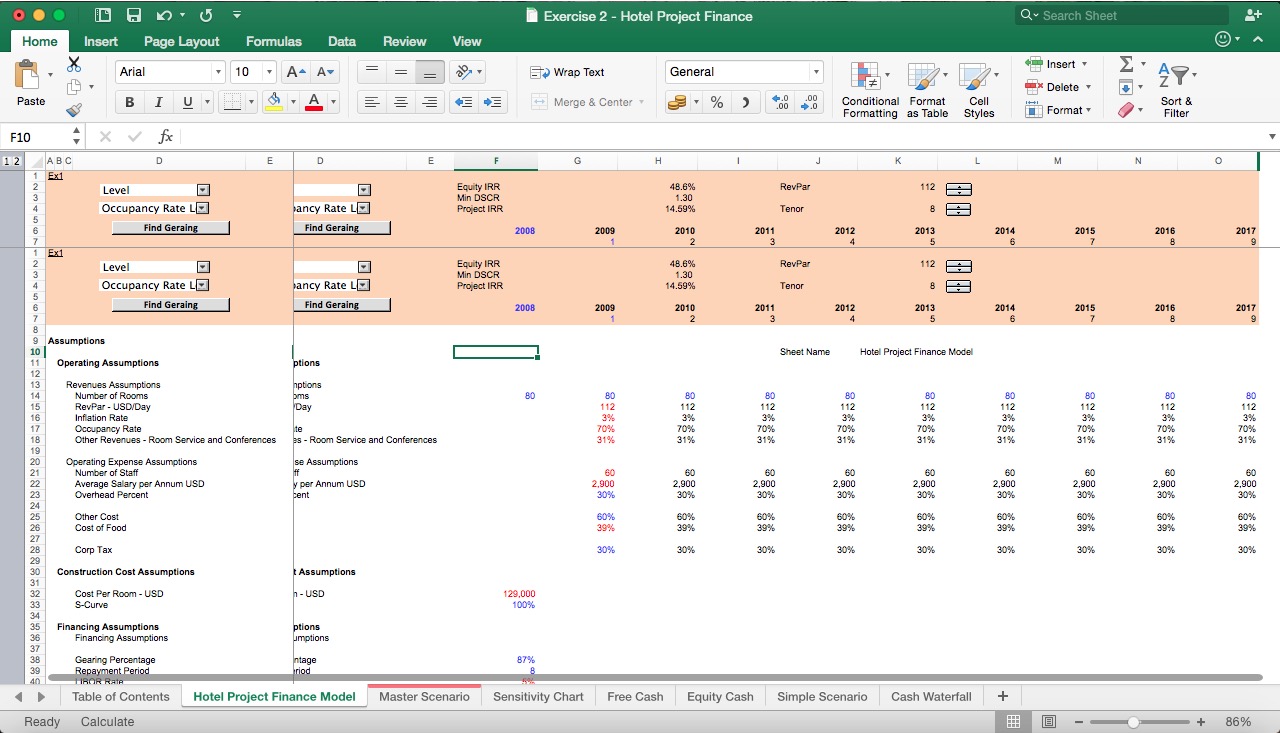Click Calculate in the status bar
This screenshot has width=1280, height=733.
106,721
